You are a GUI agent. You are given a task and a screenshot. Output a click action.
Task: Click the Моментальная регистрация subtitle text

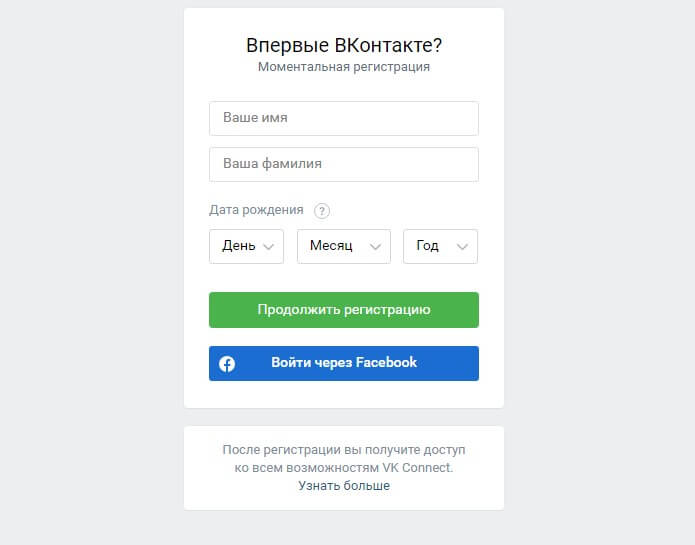click(344, 67)
